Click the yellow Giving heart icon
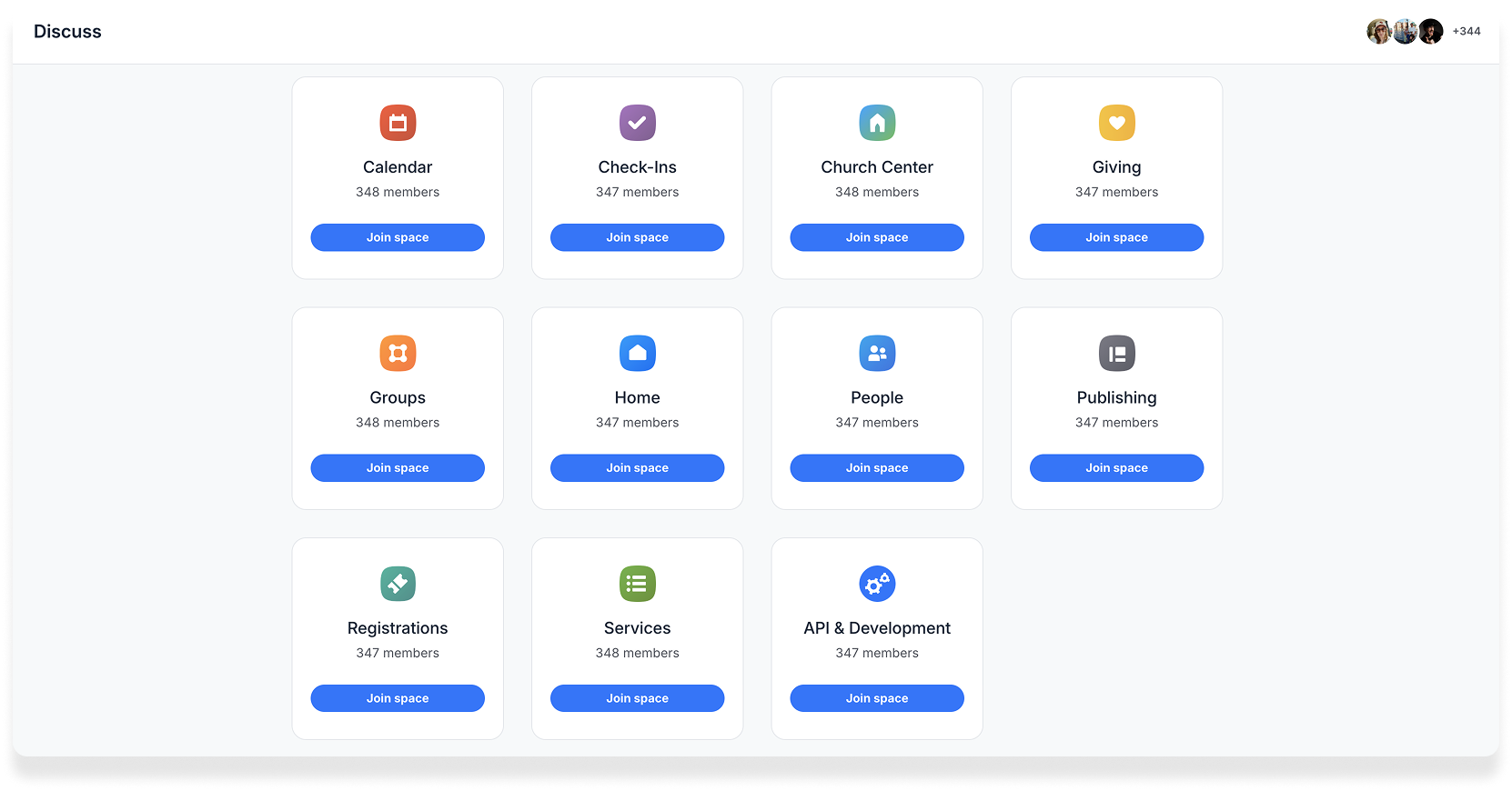 1116,123
